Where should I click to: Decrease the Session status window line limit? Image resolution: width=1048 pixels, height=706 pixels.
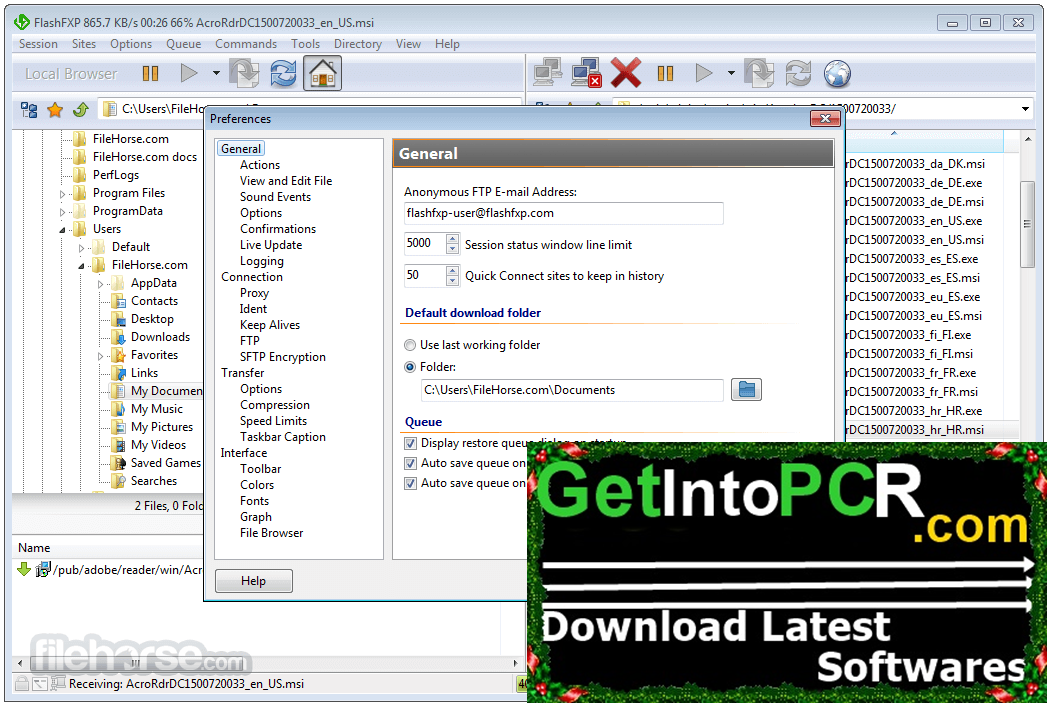[452, 249]
